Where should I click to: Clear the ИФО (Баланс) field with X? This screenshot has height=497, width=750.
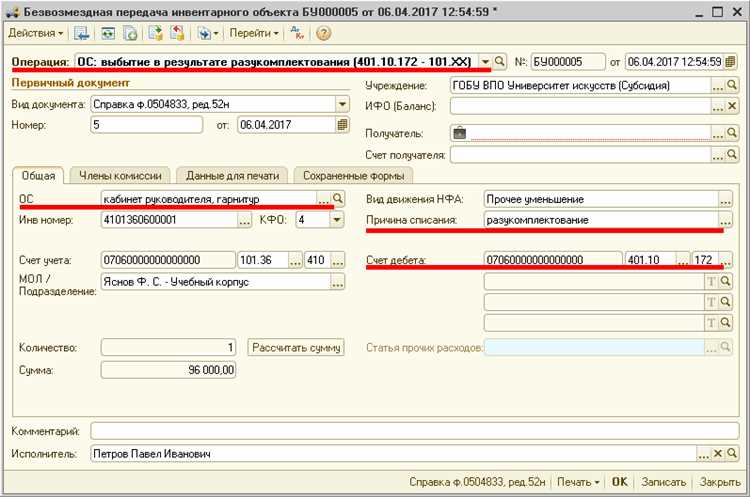point(732,106)
